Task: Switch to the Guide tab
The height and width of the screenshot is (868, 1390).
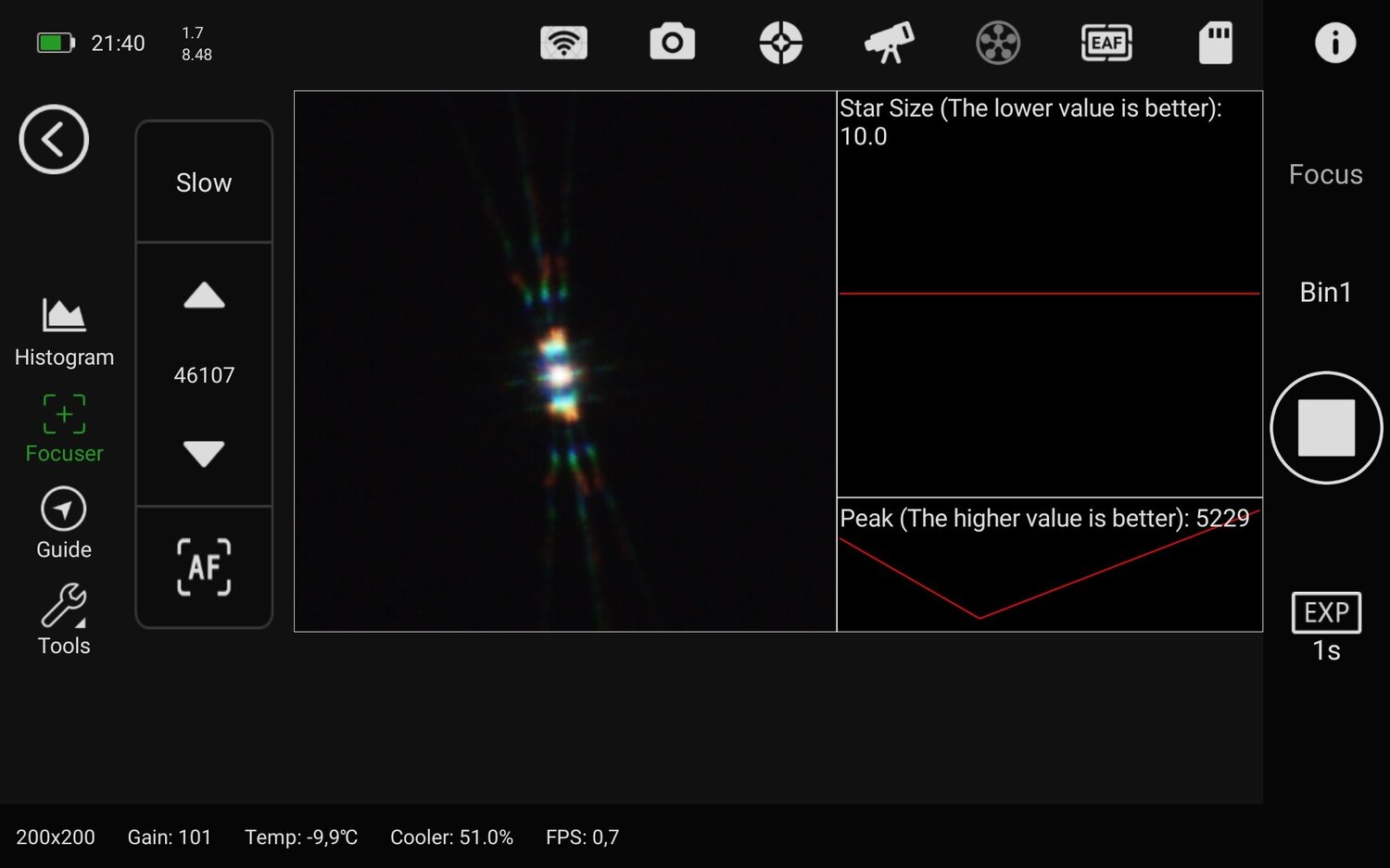Action: (63, 523)
